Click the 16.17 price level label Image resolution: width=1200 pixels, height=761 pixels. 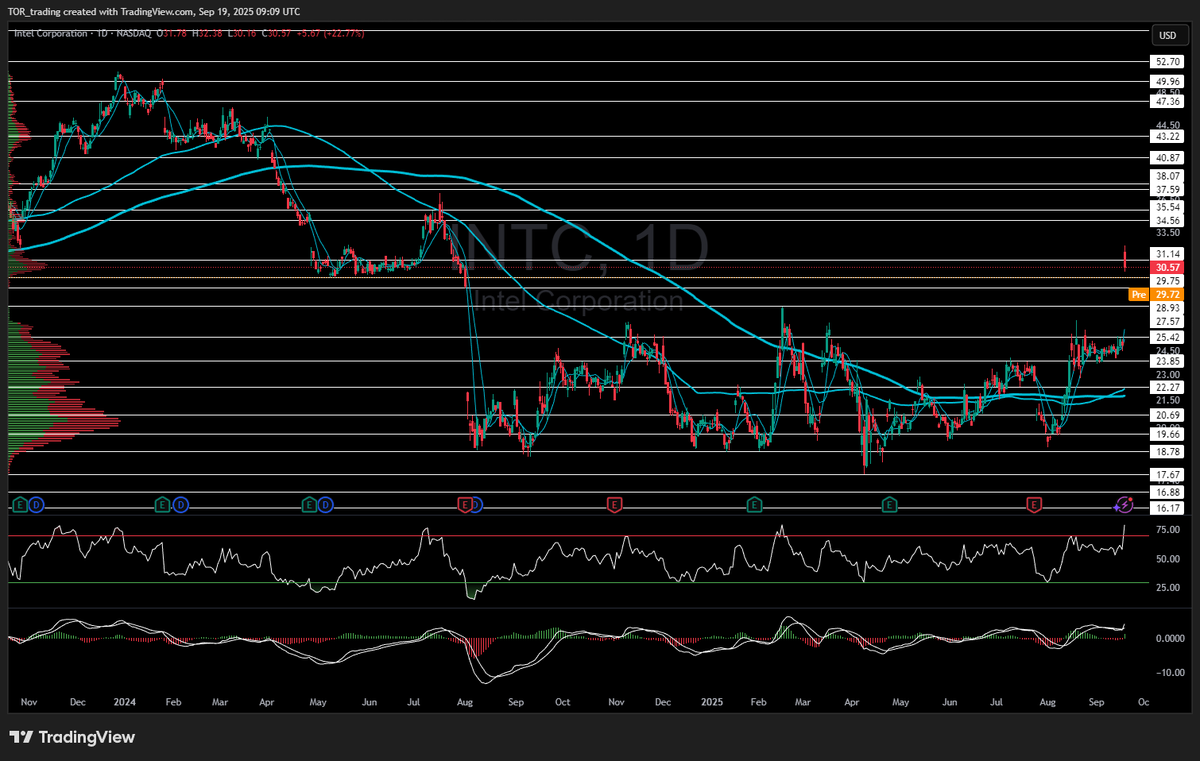1168,508
